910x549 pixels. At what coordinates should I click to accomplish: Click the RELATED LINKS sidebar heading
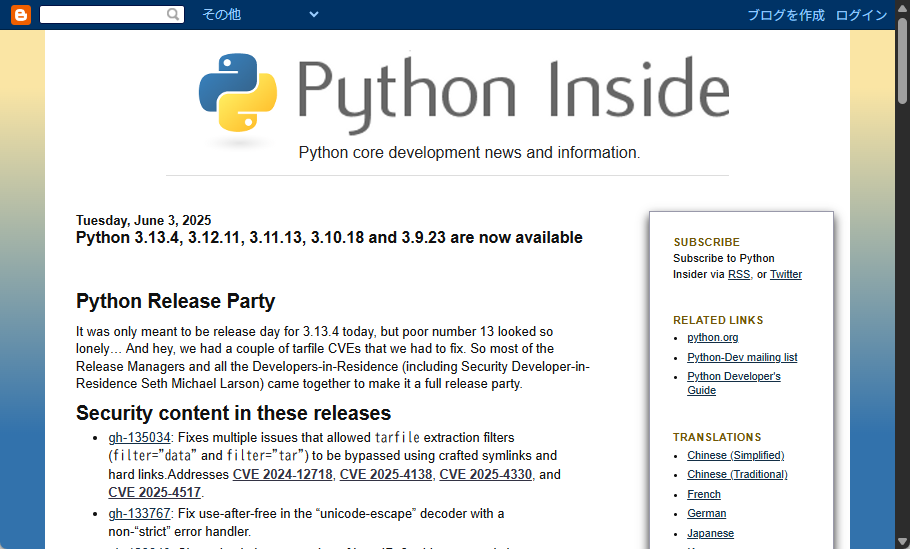pos(718,320)
